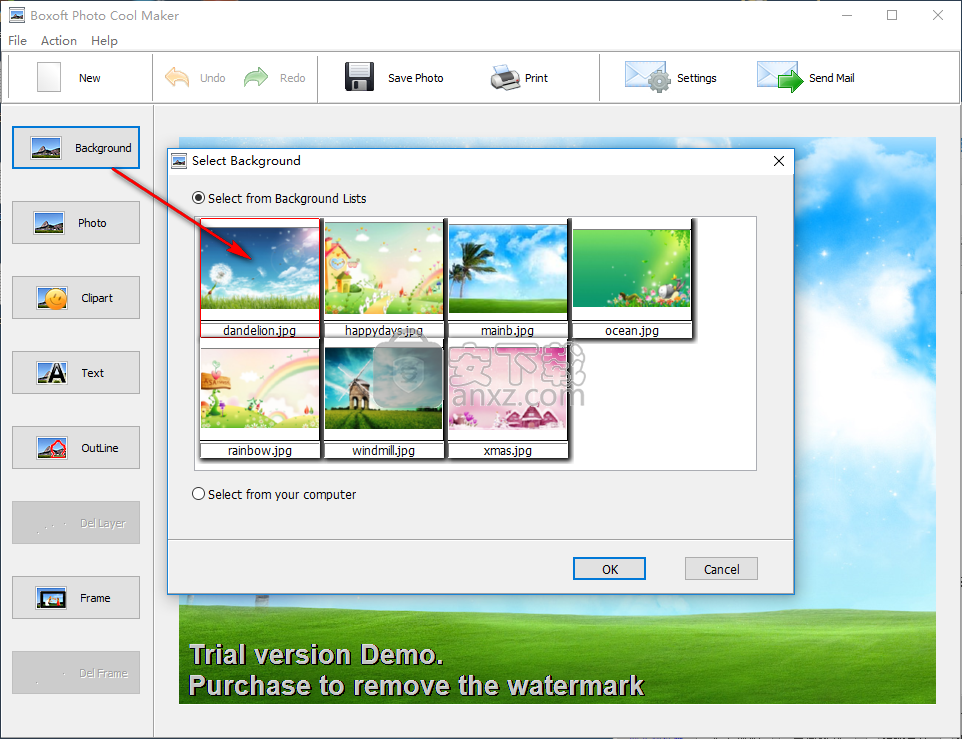Click the Send Mail toolbar label

tap(831, 78)
